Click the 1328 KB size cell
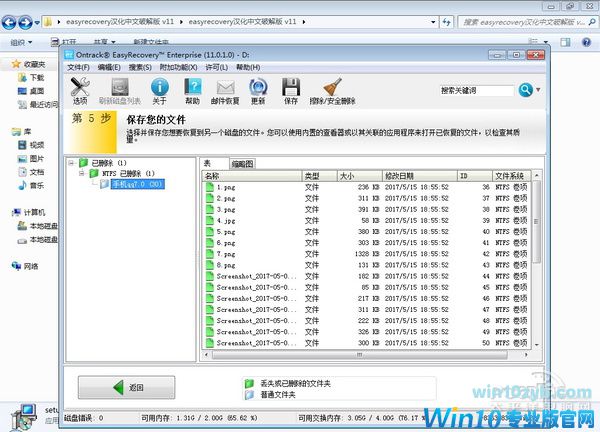The height and width of the screenshot is (432, 600). (x=367, y=254)
